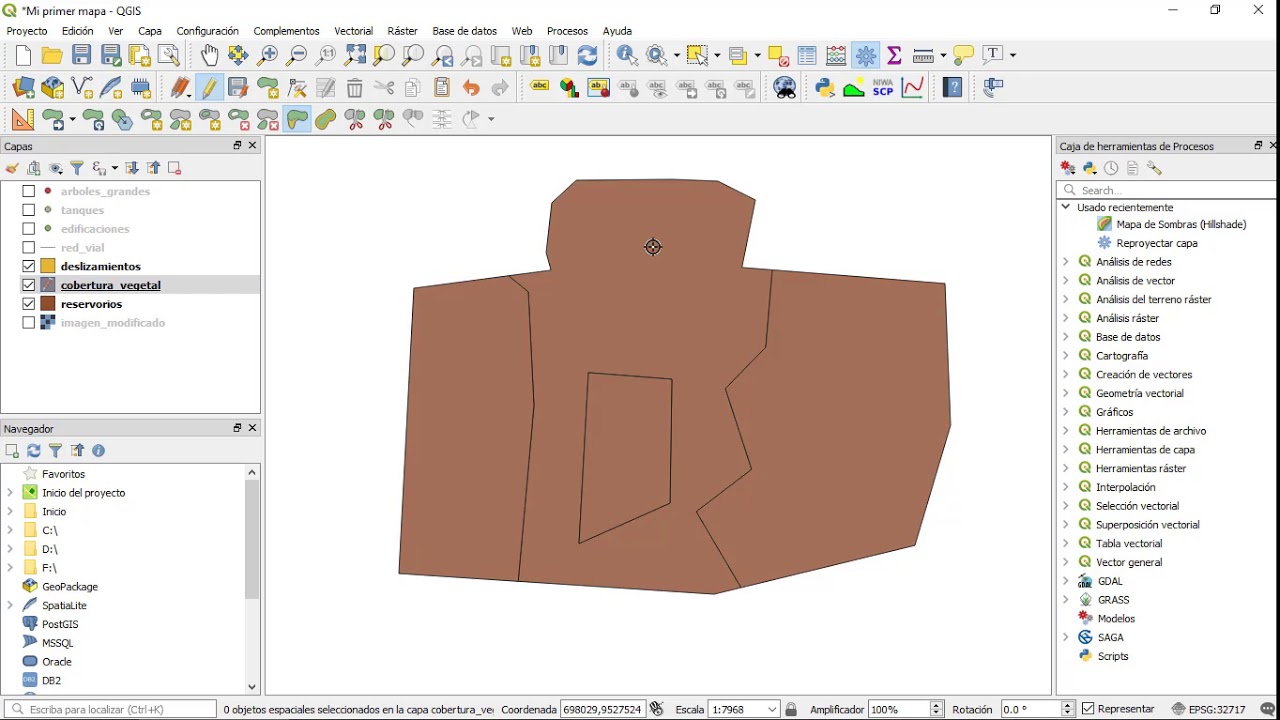Save the project with the floppy disk icon
The width and height of the screenshot is (1280, 720).
point(82,56)
